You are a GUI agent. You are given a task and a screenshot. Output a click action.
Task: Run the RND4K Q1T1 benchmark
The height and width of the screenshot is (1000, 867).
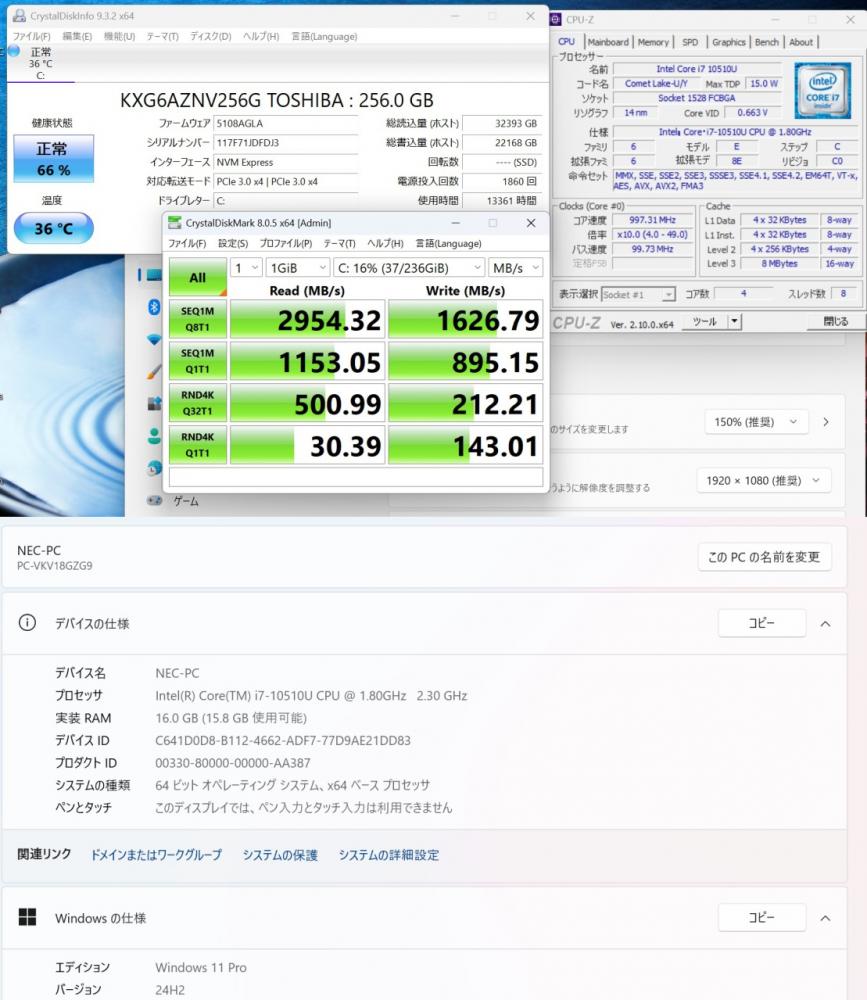click(198, 445)
